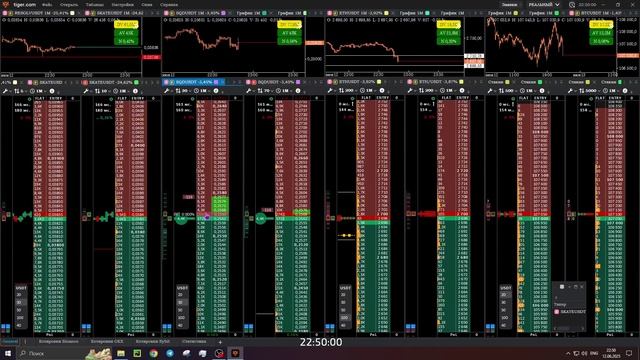The height and width of the screenshot is (360, 640).
Task: Click the Windows Start button
Action: point(7,353)
